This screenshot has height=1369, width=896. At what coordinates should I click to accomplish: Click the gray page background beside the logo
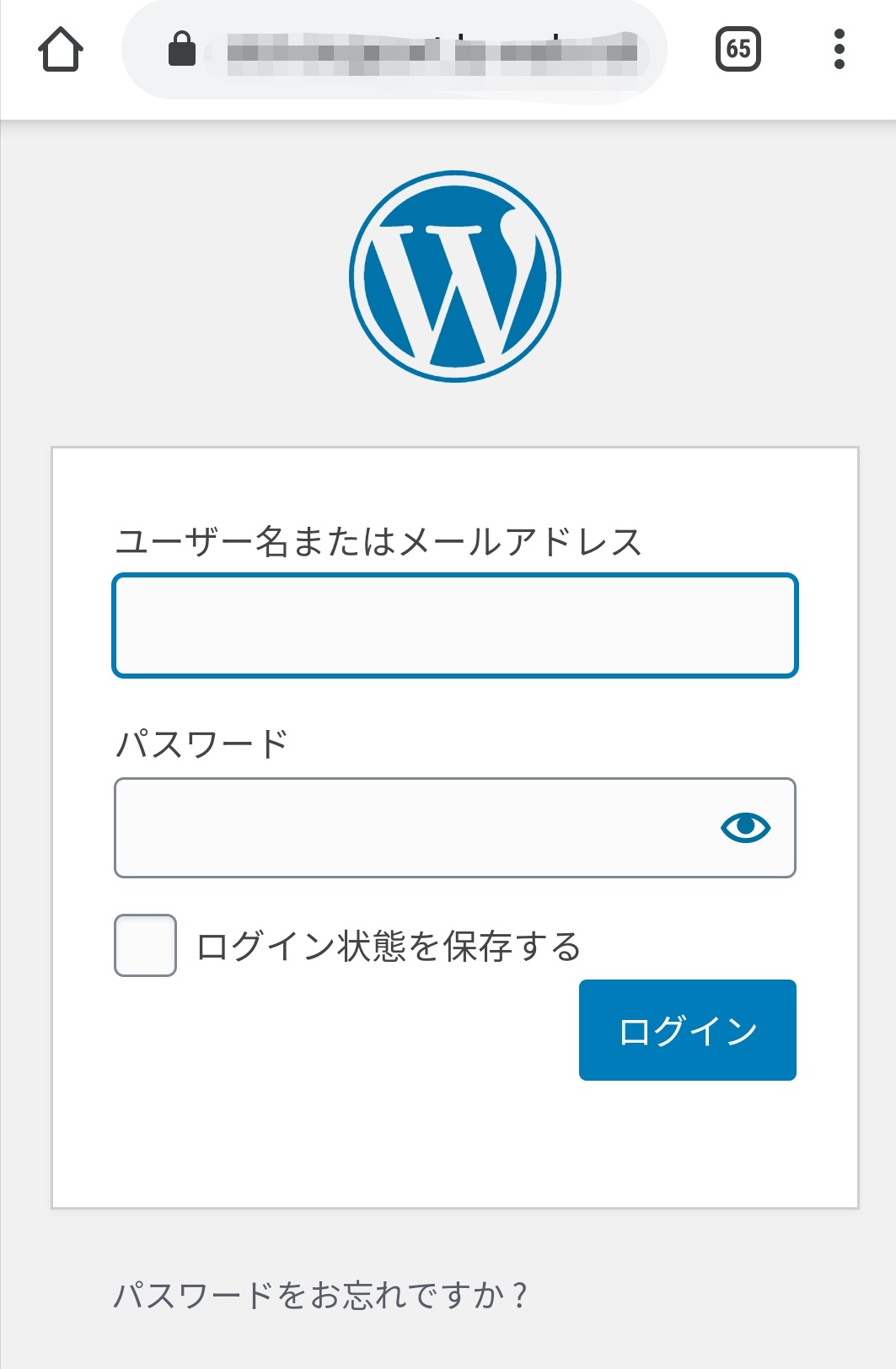pyautogui.click(x=169, y=278)
